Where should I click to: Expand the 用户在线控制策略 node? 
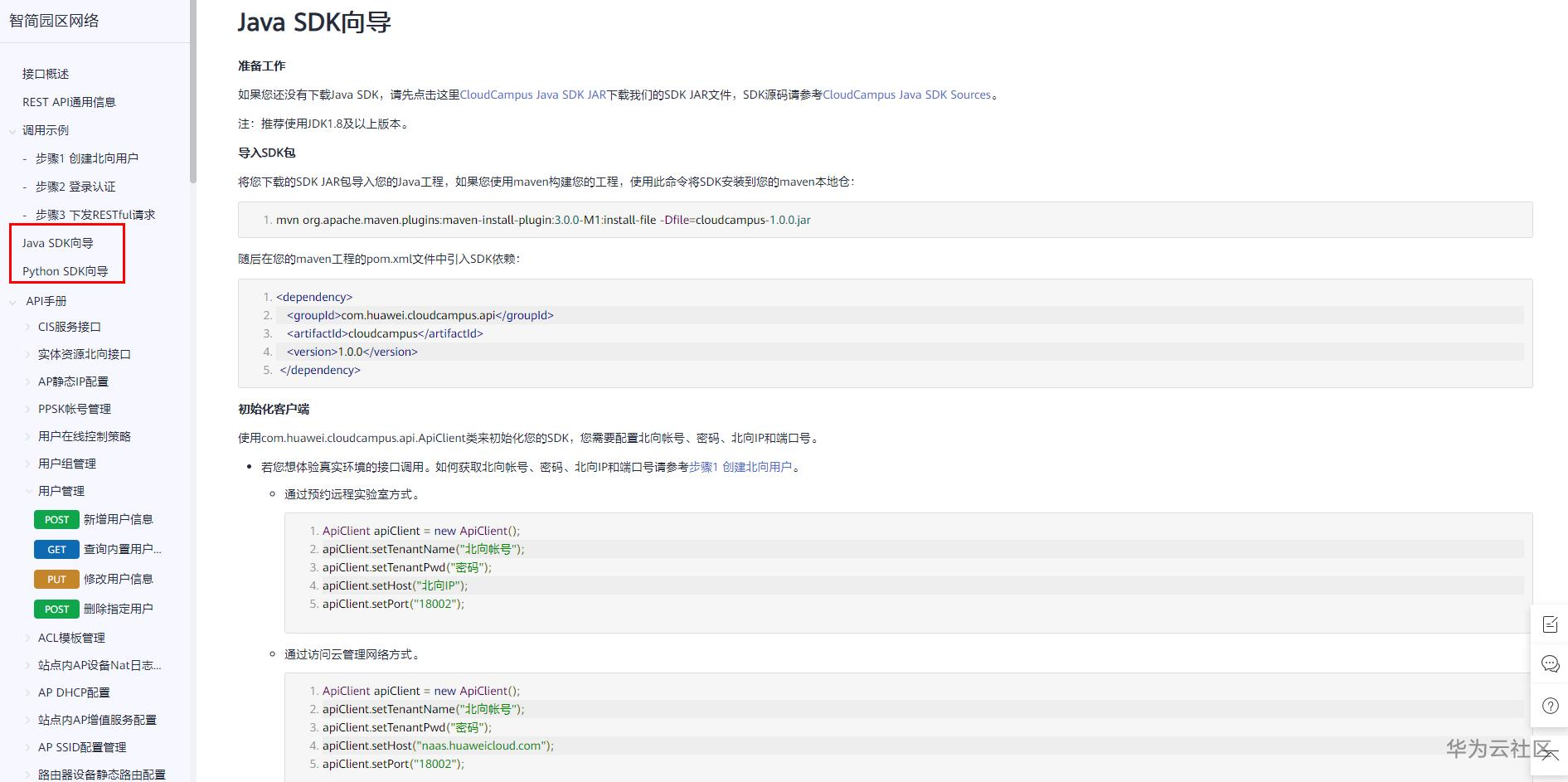point(27,436)
